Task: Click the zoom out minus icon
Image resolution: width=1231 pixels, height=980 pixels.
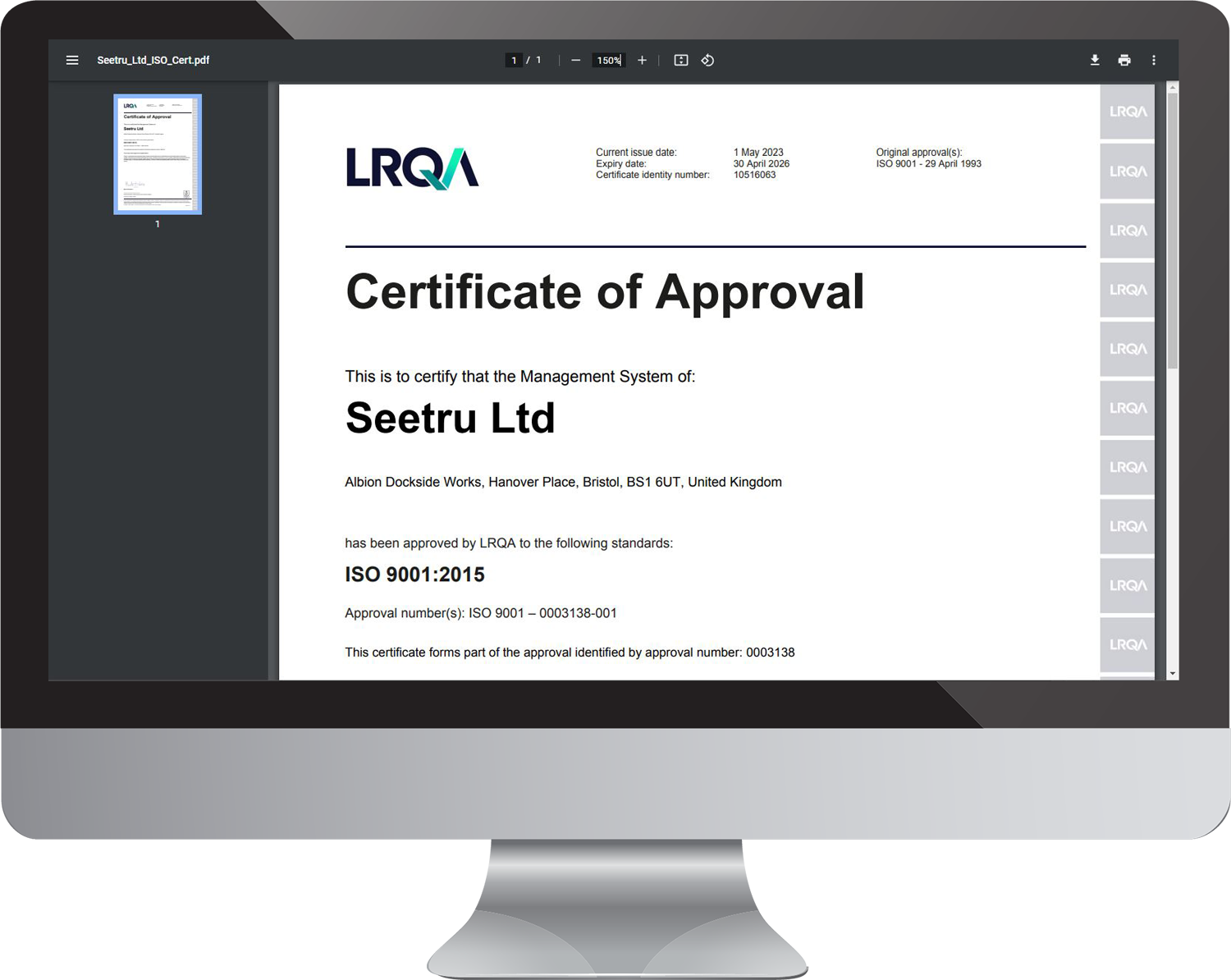Action: [x=575, y=60]
